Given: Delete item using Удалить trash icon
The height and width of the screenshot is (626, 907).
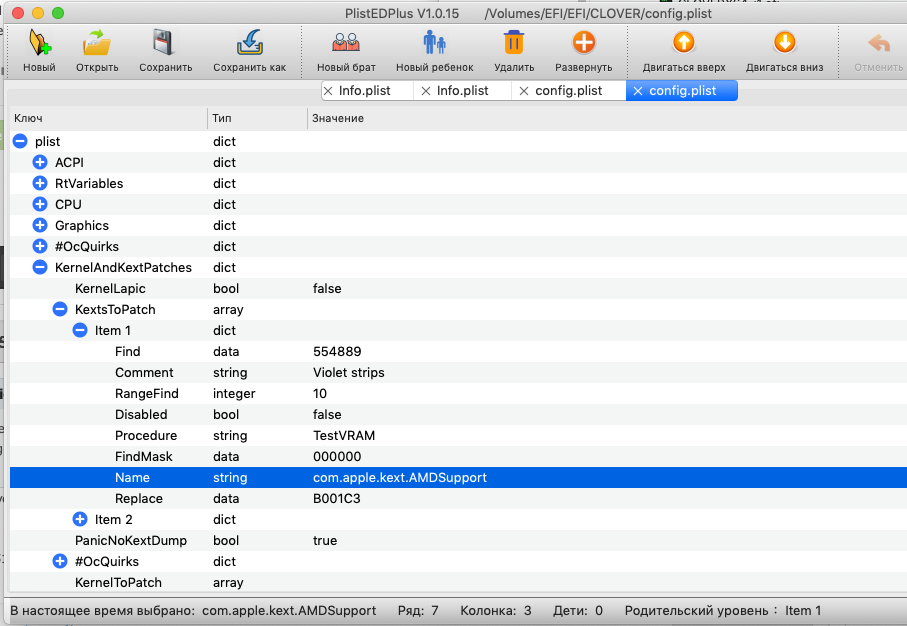Looking at the screenshot, I should pos(514,43).
